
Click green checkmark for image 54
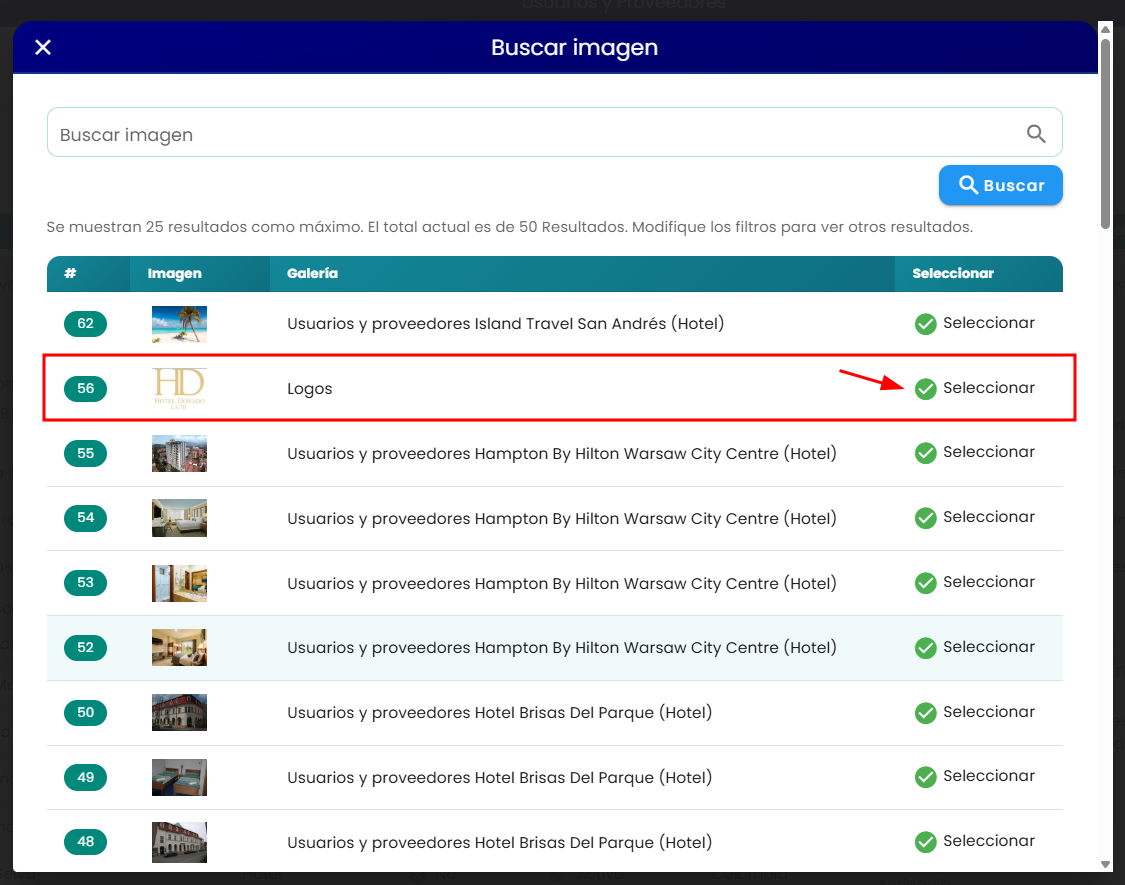(x=926, y=518)
